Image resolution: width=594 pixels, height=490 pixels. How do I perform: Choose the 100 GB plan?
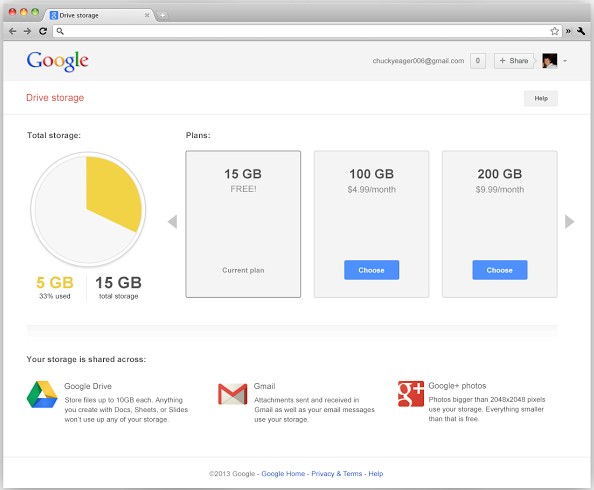[371, 270]
